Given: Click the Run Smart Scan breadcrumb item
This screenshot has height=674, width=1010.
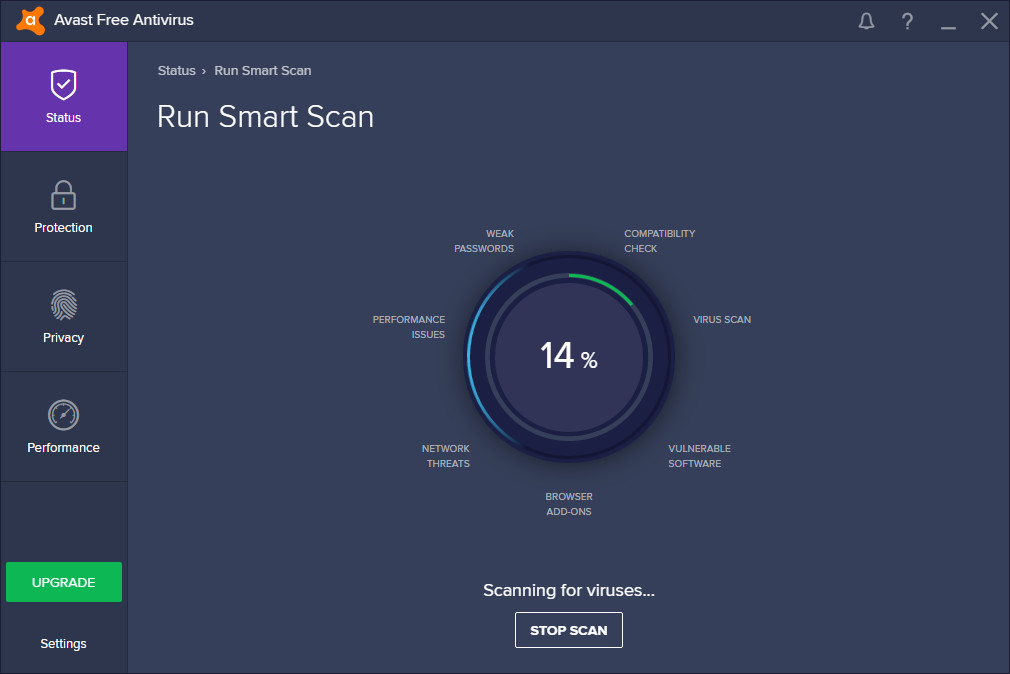Looking at the screenshot, I should (x=263, y=71).
